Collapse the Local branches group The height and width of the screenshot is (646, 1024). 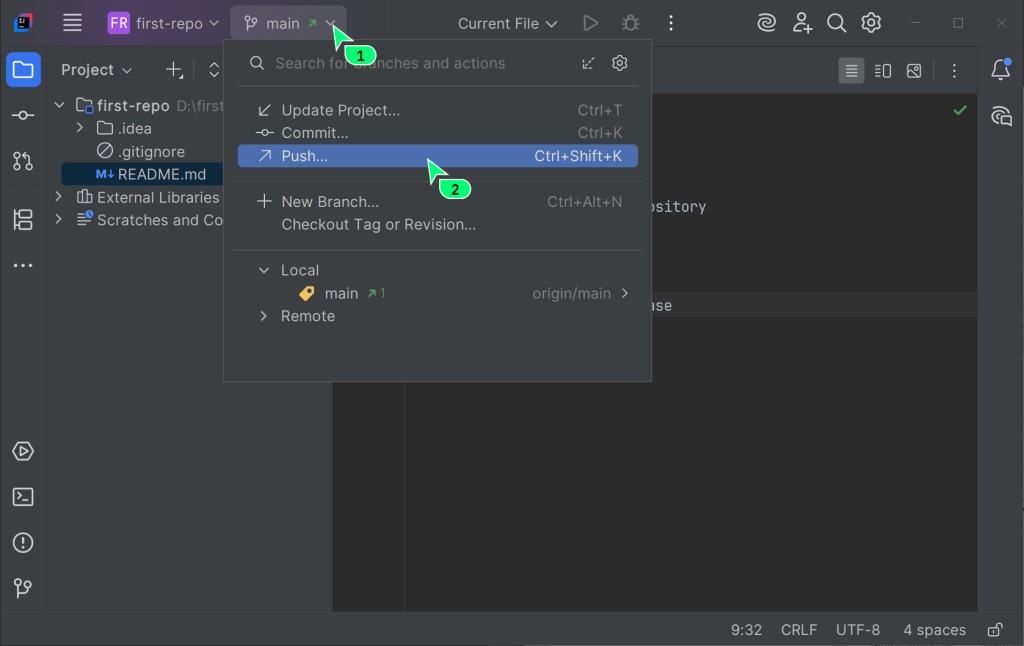(x=263, y=270)
